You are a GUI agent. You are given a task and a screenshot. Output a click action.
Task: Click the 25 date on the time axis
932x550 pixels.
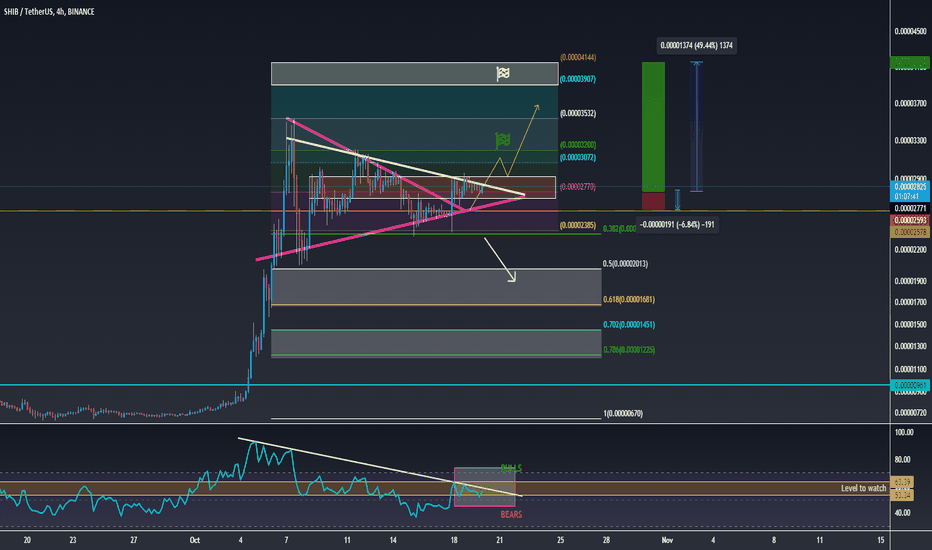[x=561, y=540]
